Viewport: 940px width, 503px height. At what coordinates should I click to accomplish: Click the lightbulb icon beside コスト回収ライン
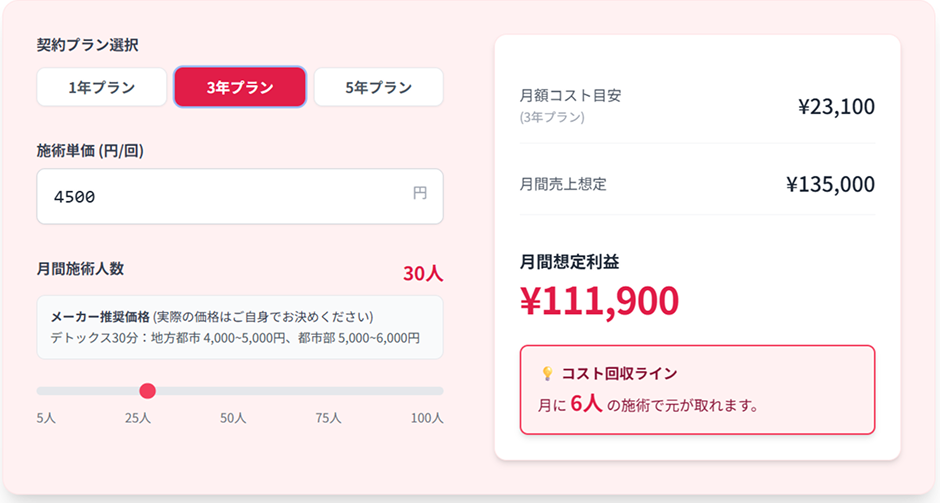(x=547, y=373)
